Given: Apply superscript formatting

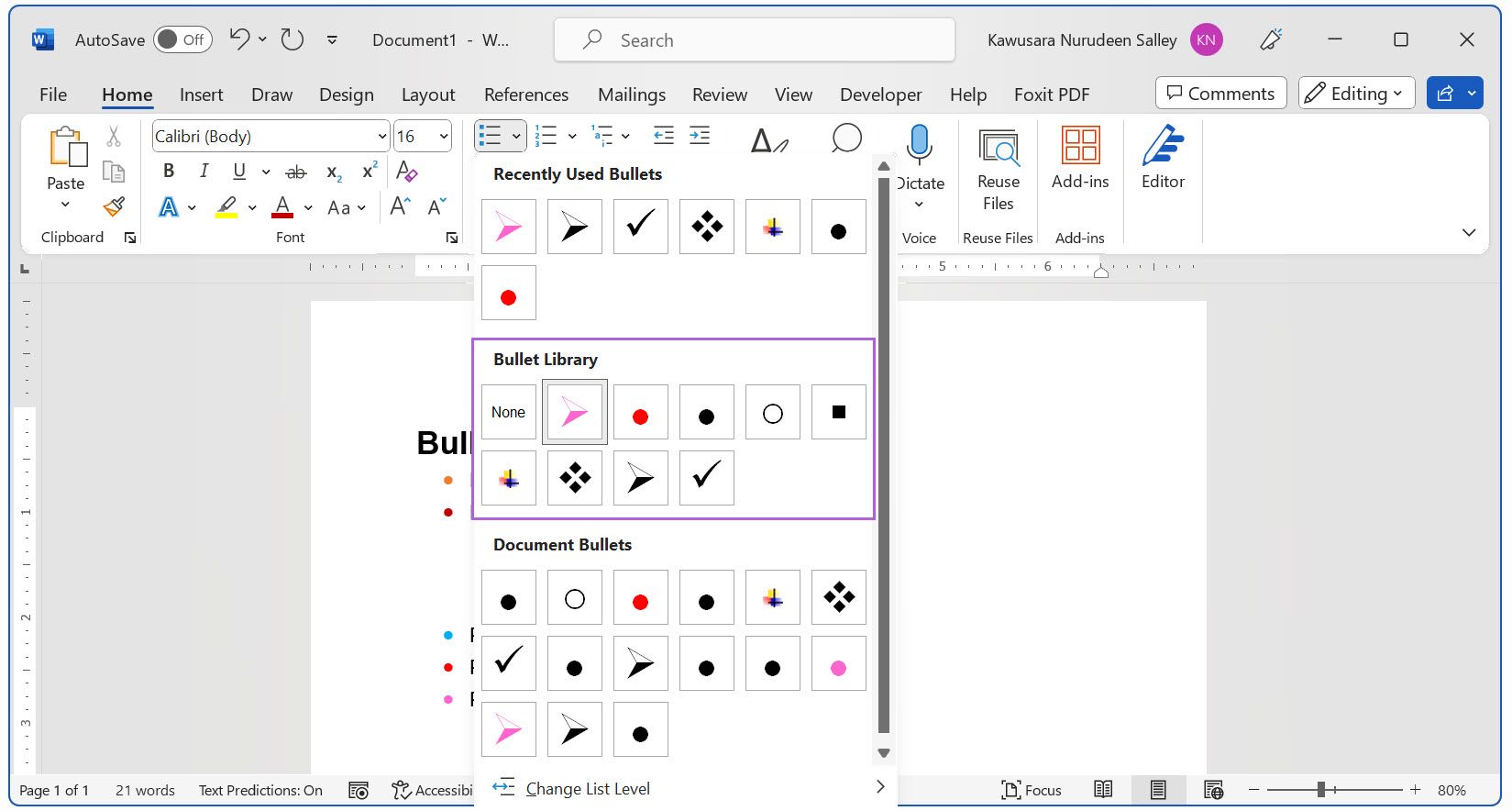Looking at the screenshot, I should [370, 171].
